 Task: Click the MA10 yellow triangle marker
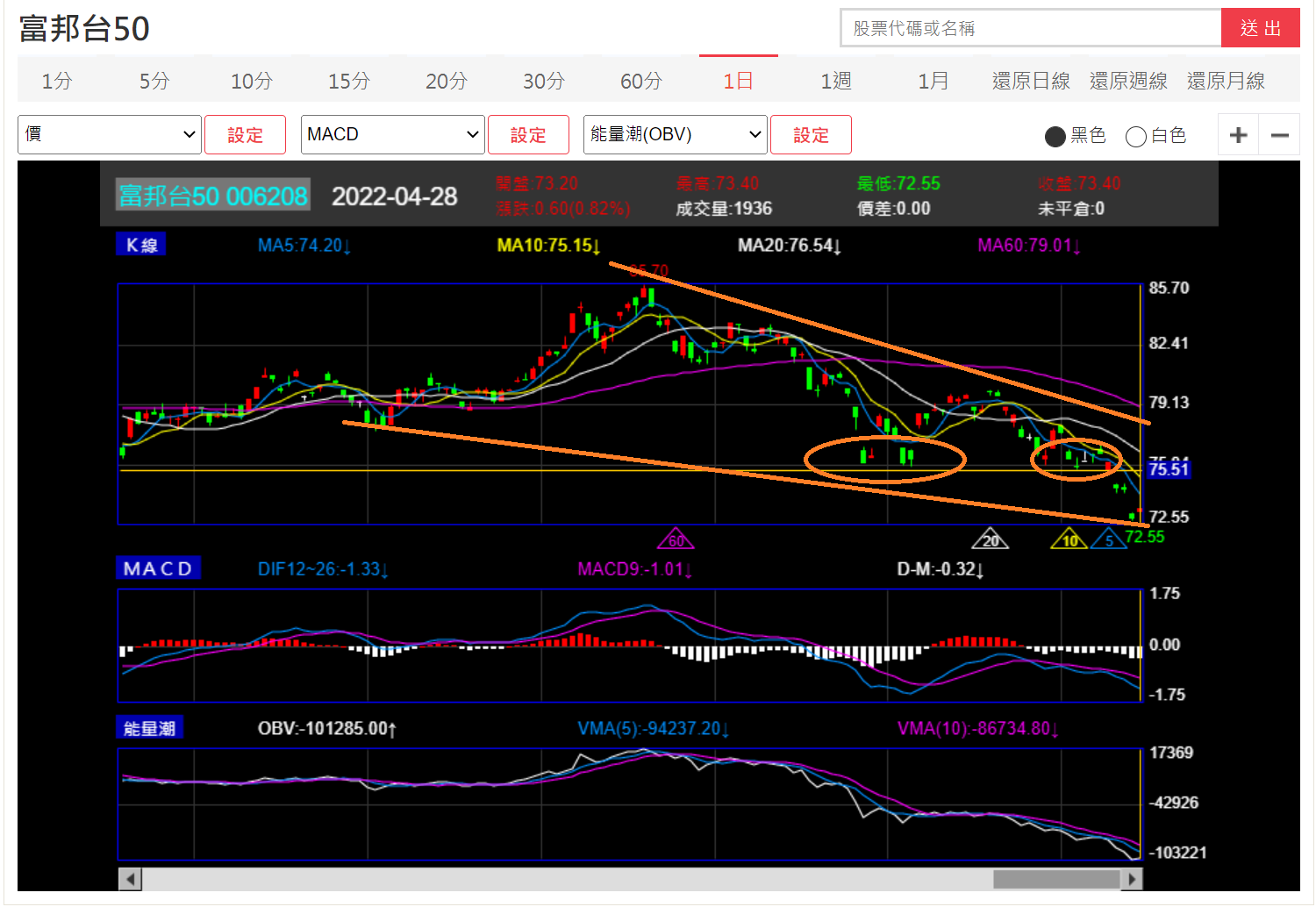1069,539
